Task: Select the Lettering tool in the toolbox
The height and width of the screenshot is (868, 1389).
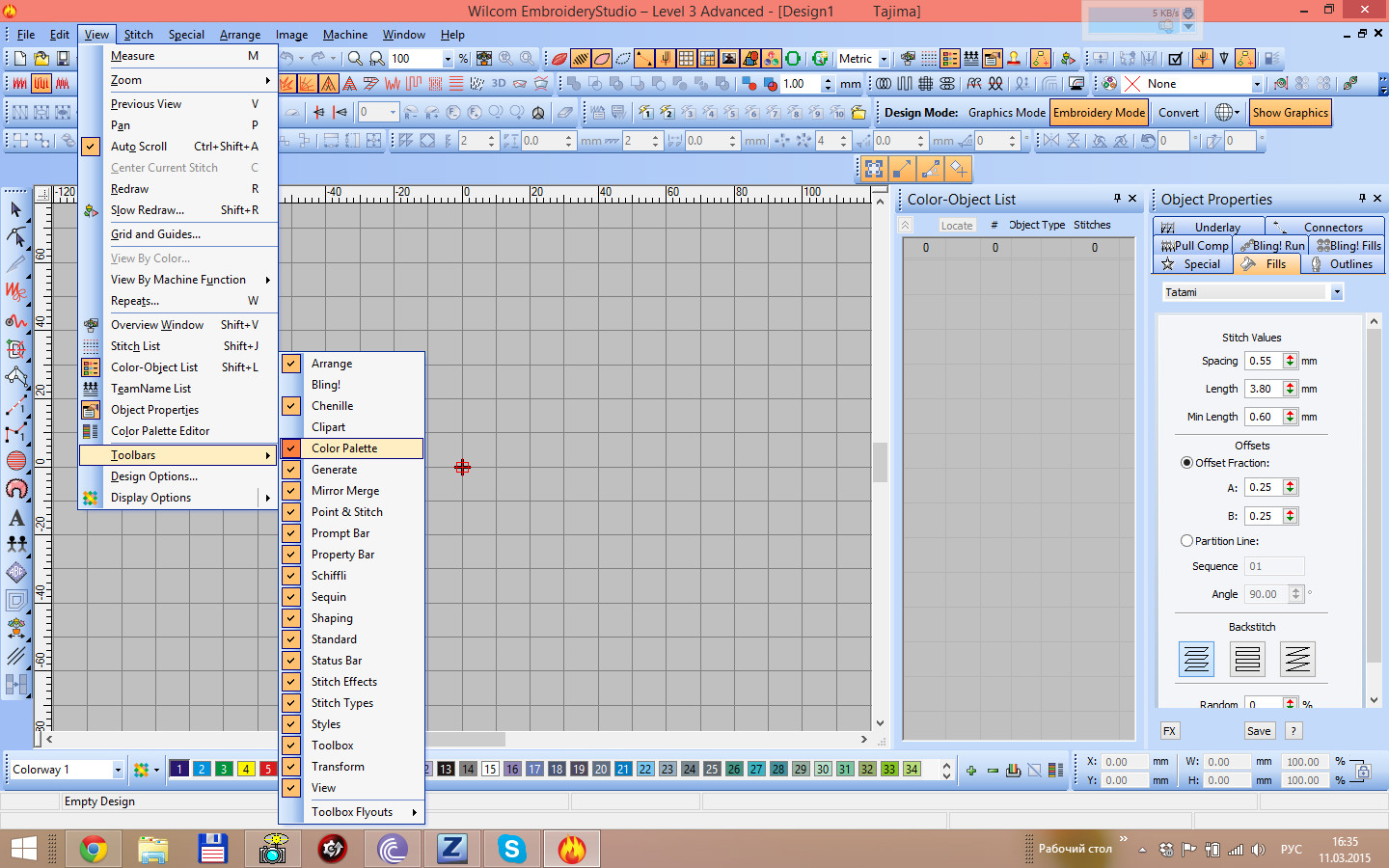Action: [x=16, y=518]
